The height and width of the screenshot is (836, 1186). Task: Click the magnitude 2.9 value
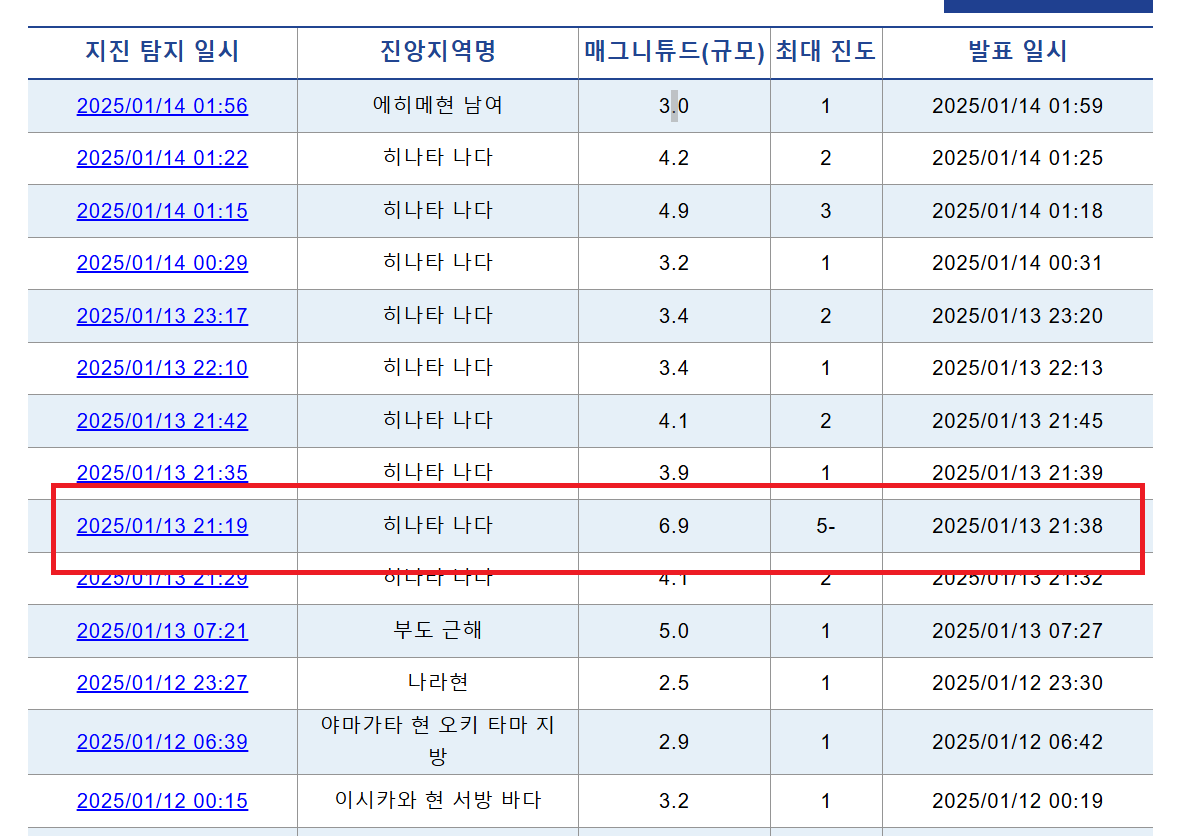pyautogui.click(x=674, y=742)
